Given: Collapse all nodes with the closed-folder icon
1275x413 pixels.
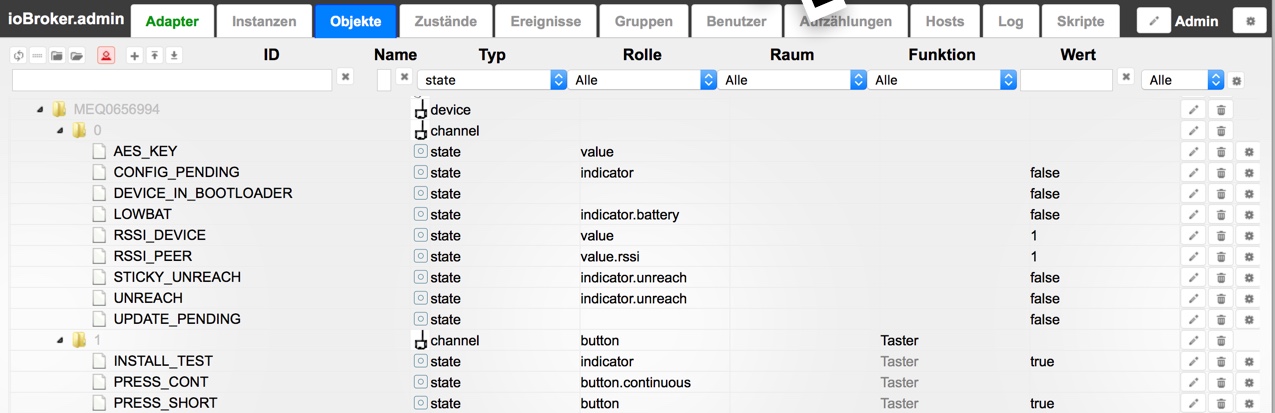Looking at the screenshot, I should click(57, 56).
